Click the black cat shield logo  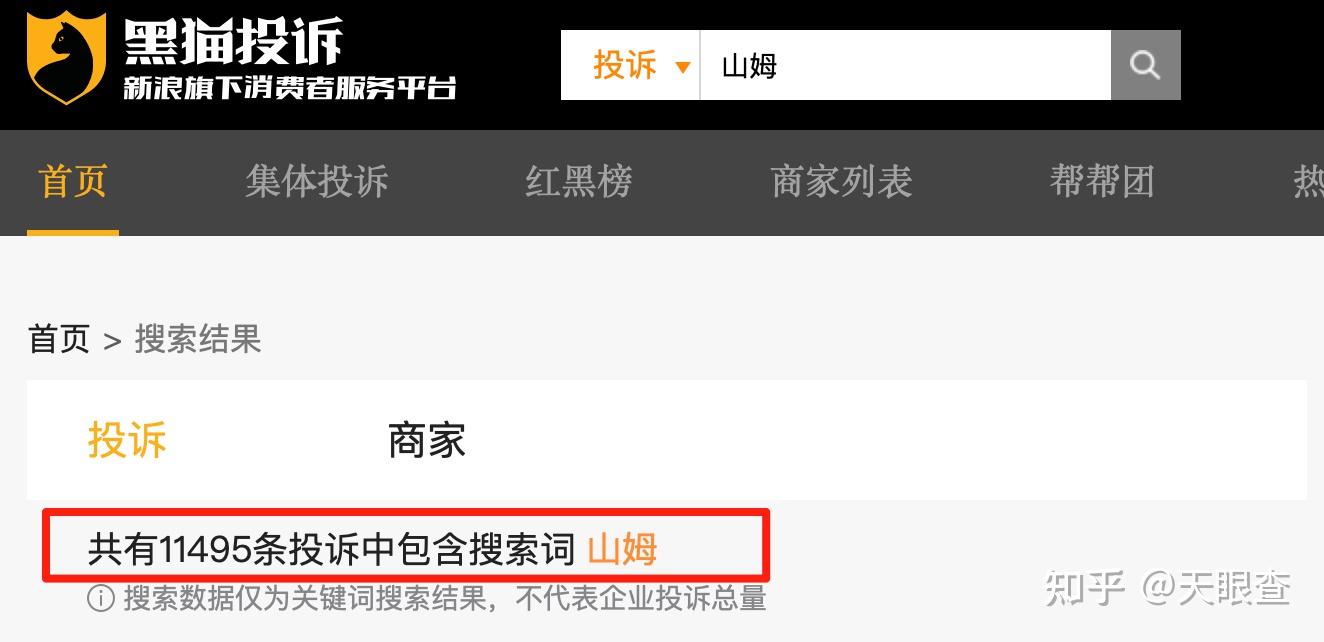coord(66,57)
